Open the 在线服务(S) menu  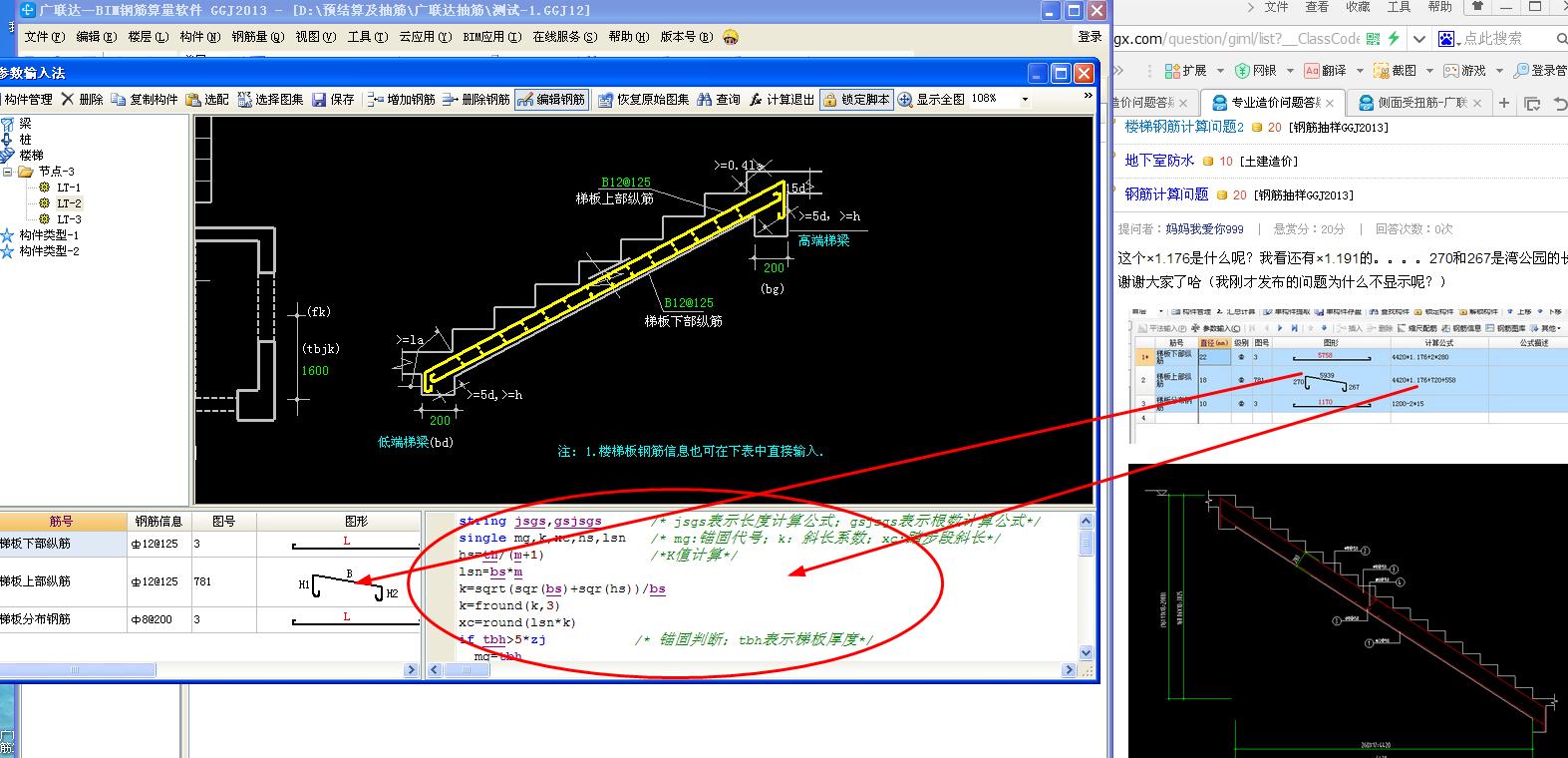coord(564,37)
